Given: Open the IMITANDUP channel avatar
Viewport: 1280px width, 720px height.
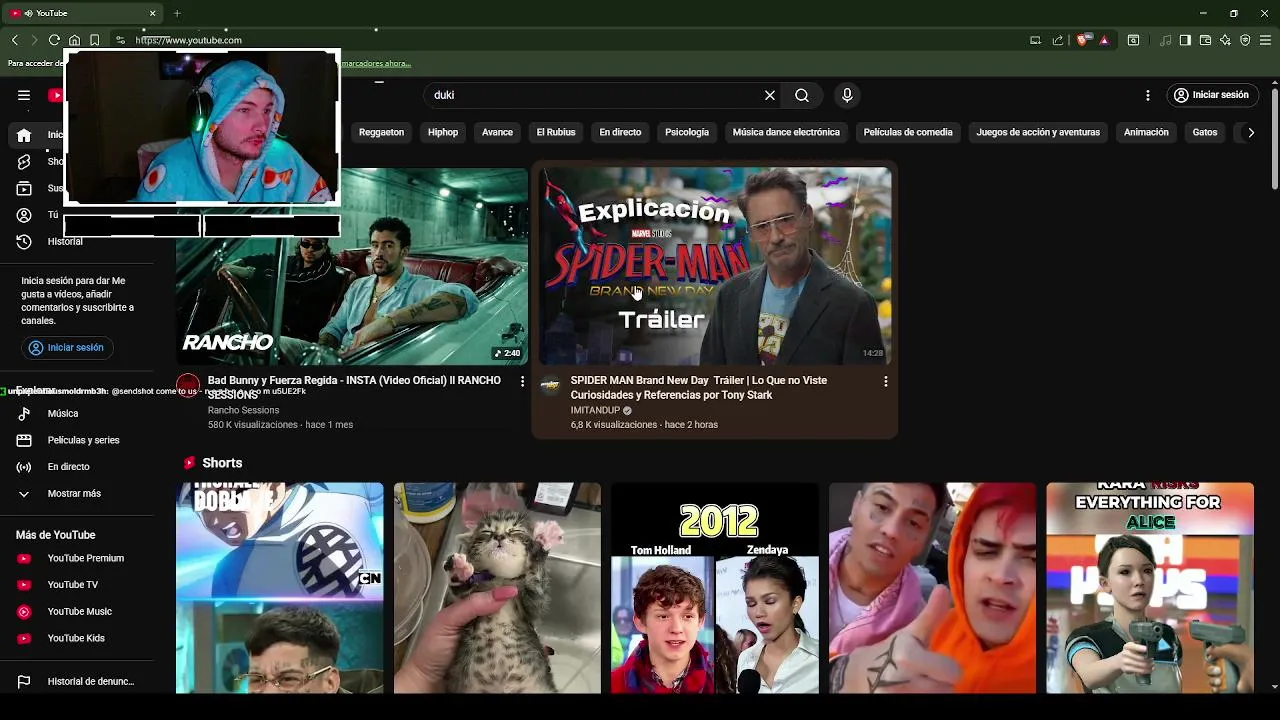Looking at the screenshot, I should point(551,386).
